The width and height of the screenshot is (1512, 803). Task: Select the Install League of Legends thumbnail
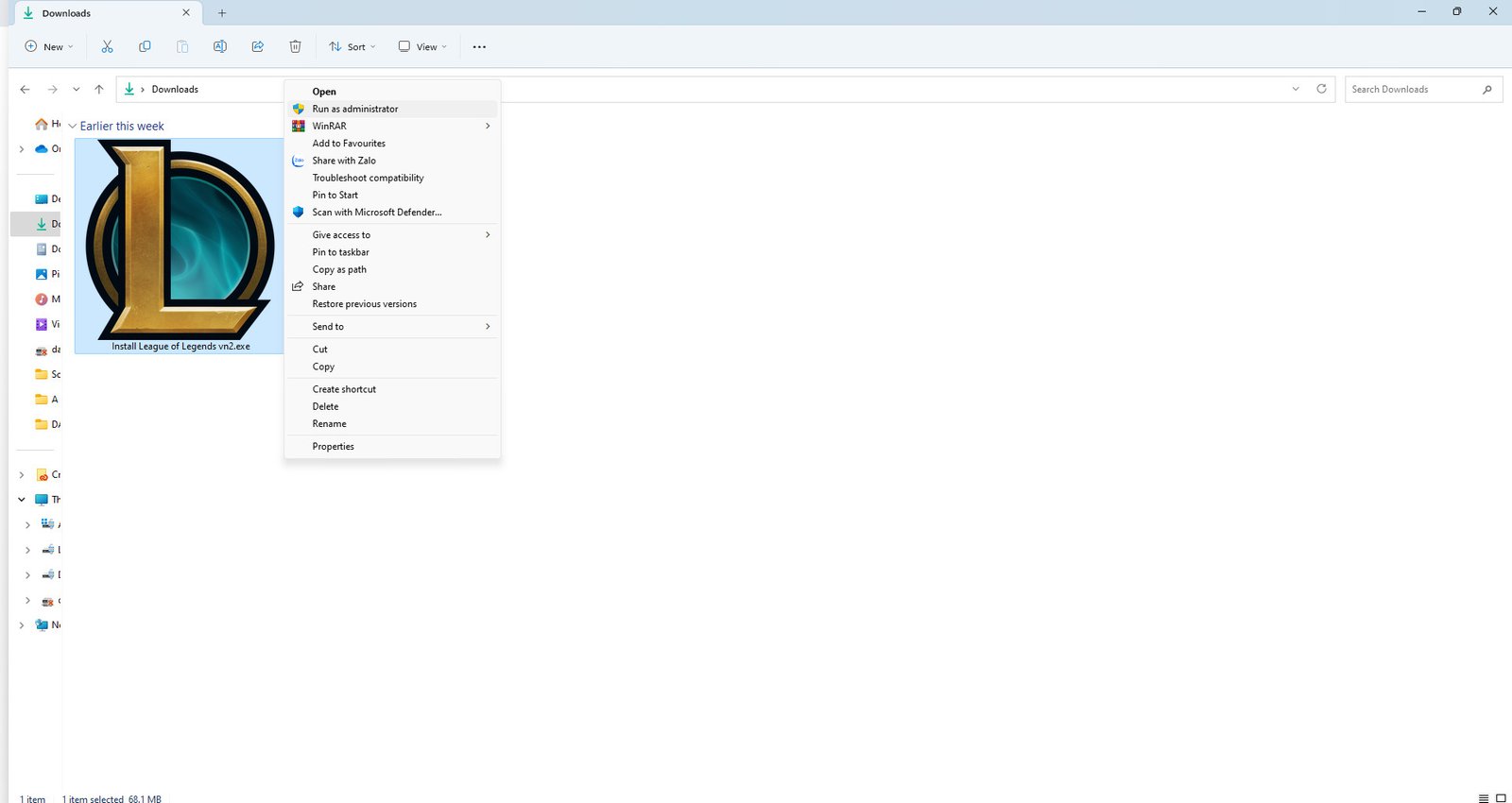point(180,241)
